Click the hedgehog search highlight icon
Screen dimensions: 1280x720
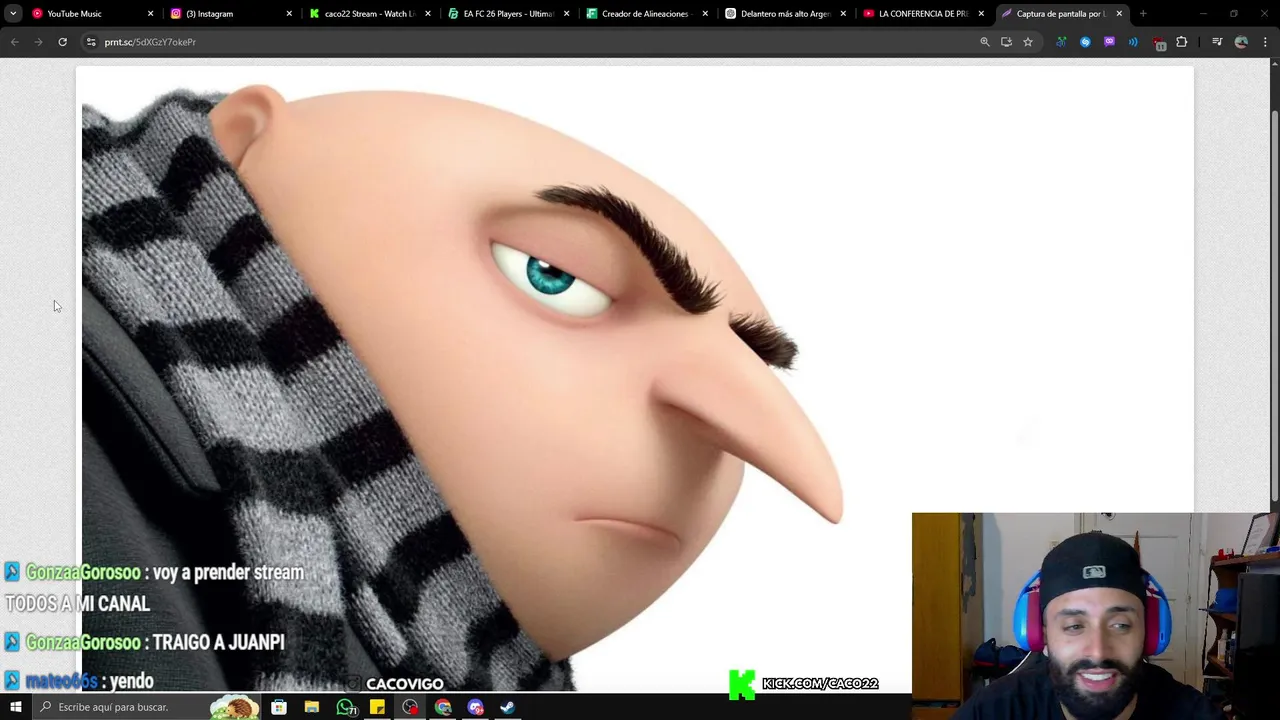[235, 707]
